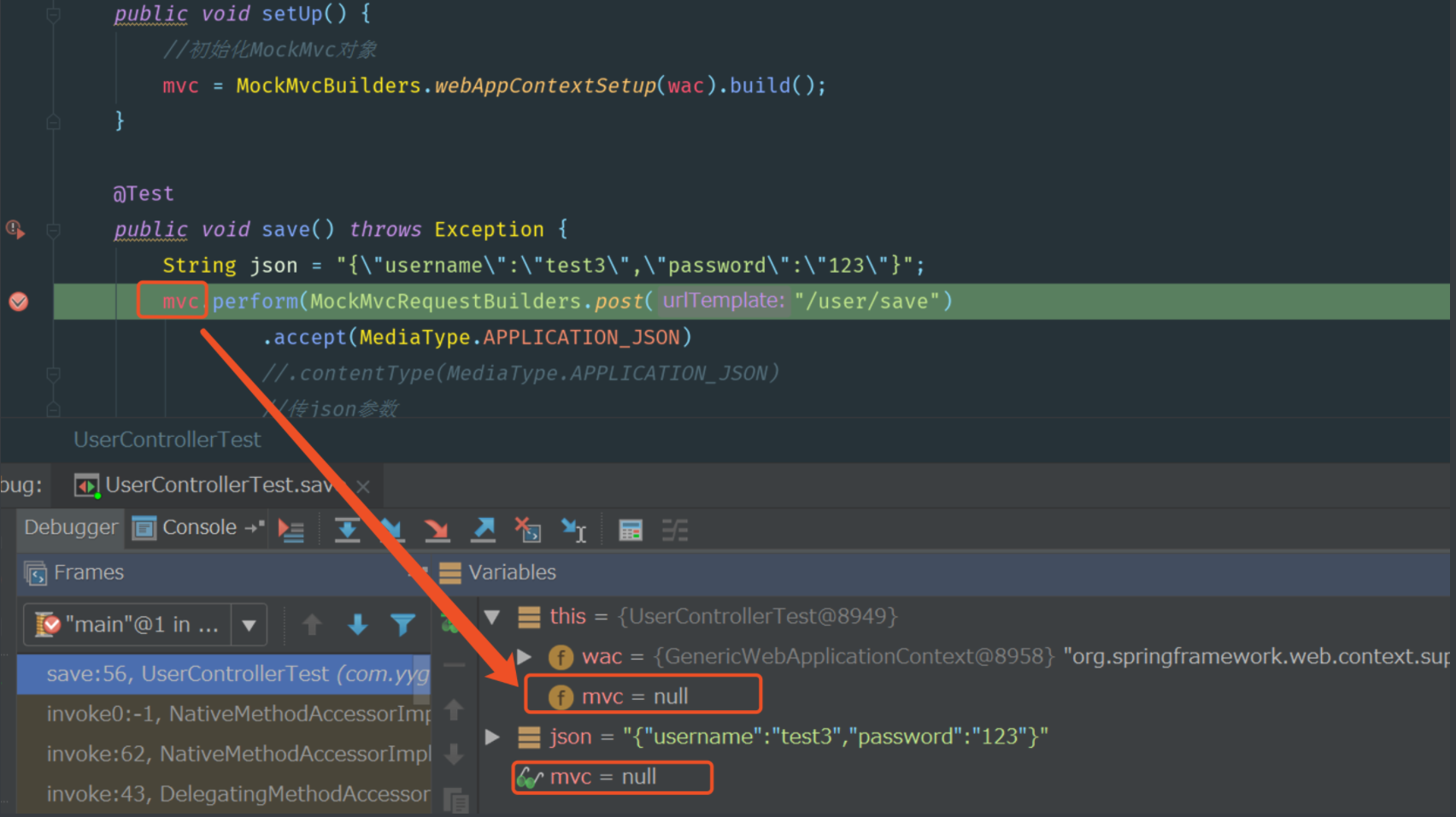
Task: Click the remove watch minus icon
Action: click(x=454, y=664)
